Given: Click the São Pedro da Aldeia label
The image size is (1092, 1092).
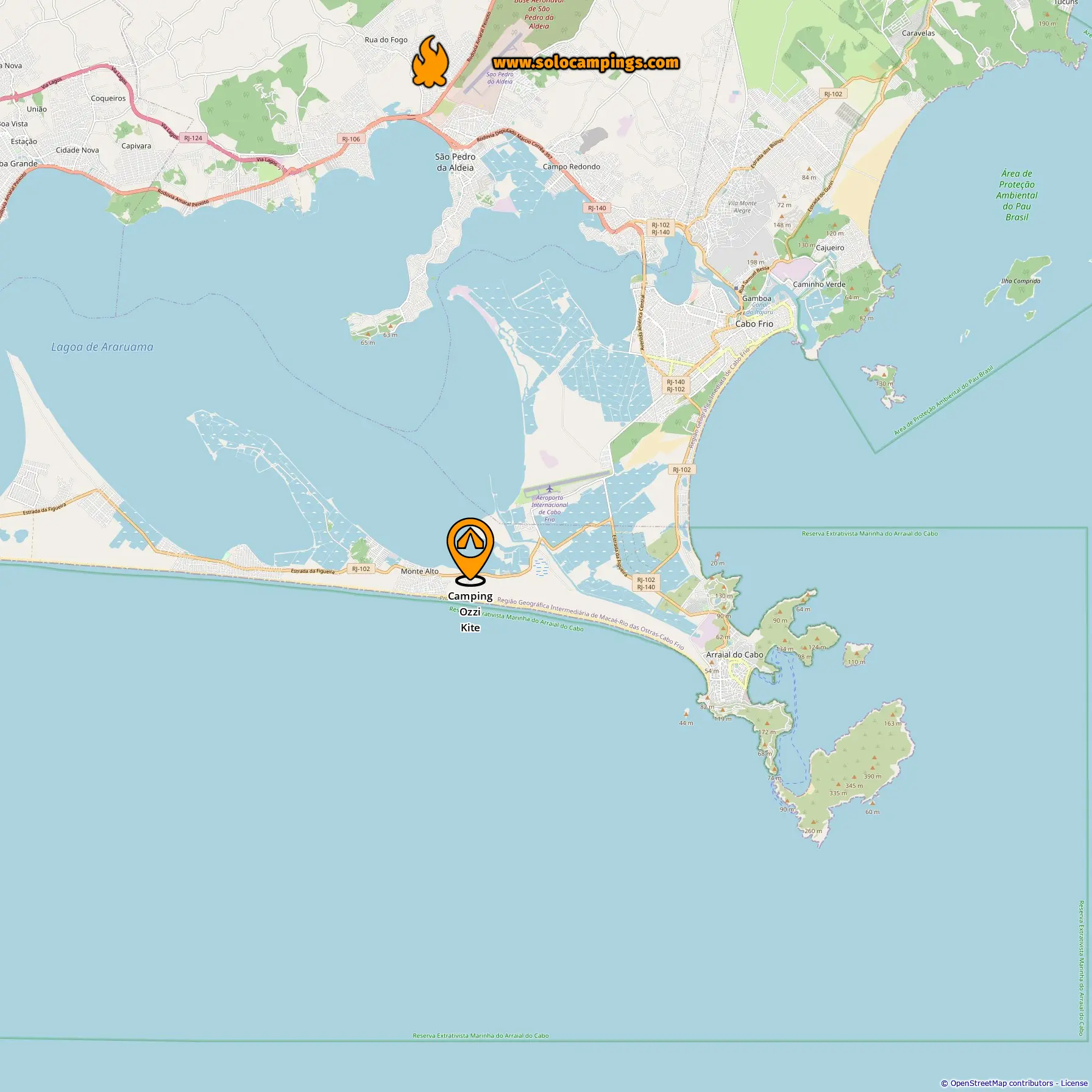Looking at the screenshot, I should pos(455,162).
